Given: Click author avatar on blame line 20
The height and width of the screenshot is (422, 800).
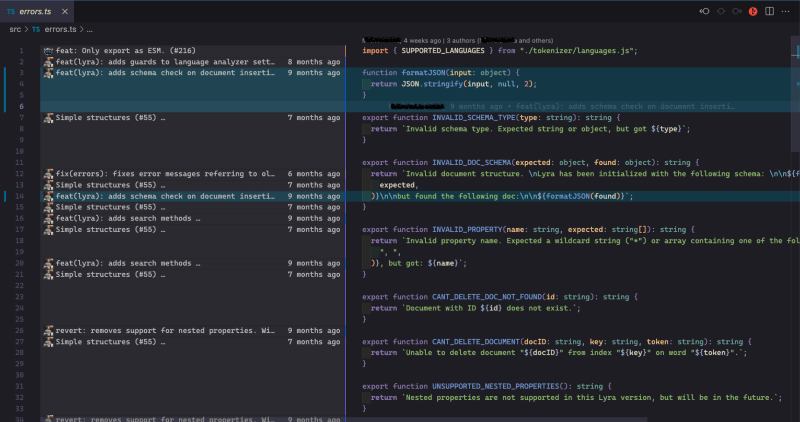Looking at the screenshot, I should pos(48,263).
